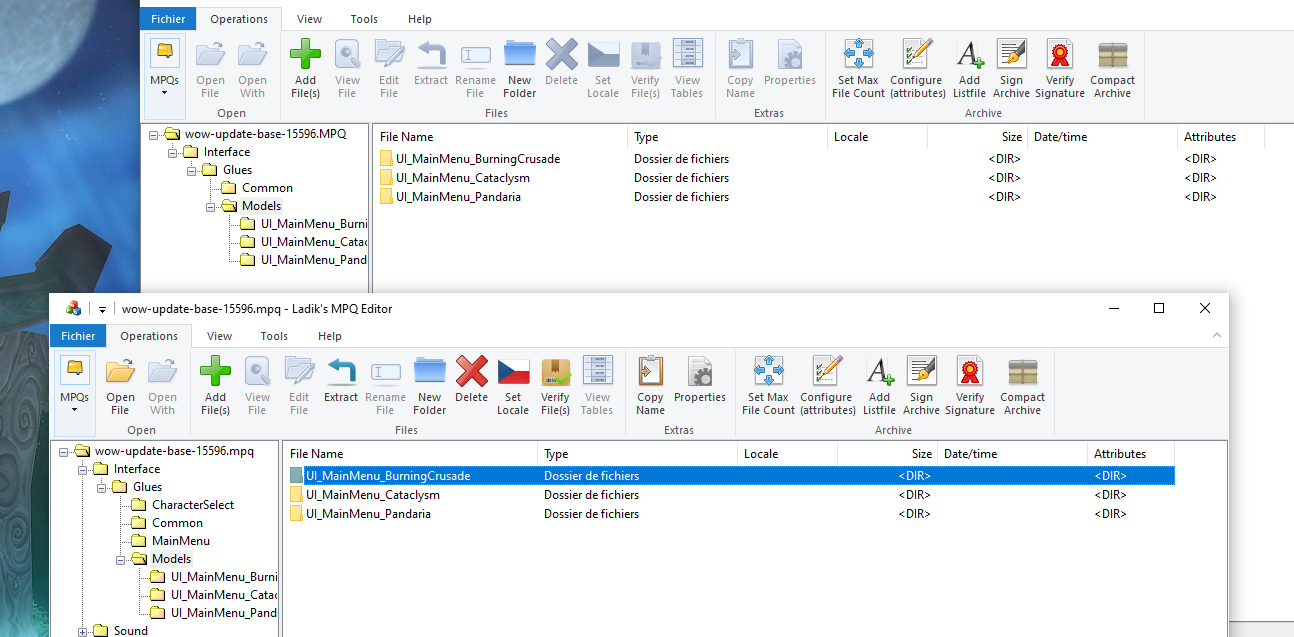Viewport: 1294px width, 637px height.
Task: Sort by Attributes column in front window
Action: click(1131, 454)
